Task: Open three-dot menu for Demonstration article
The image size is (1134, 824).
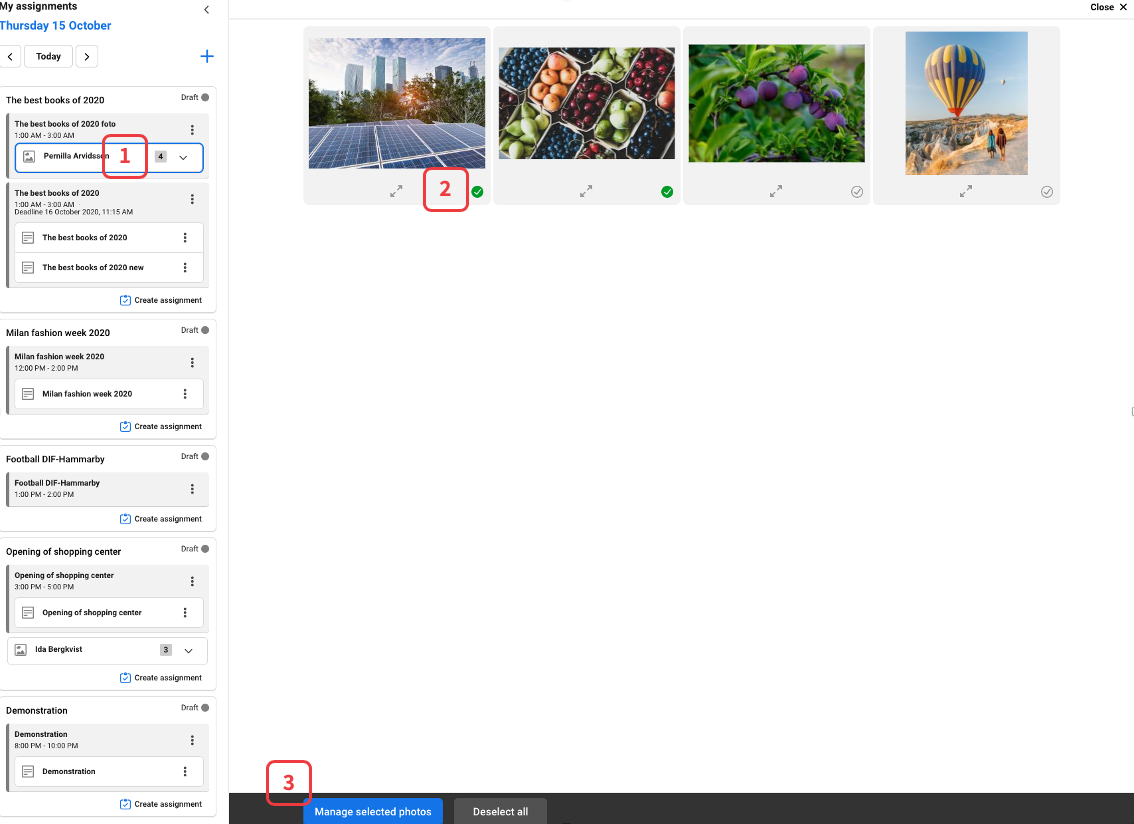Action: 185,772
